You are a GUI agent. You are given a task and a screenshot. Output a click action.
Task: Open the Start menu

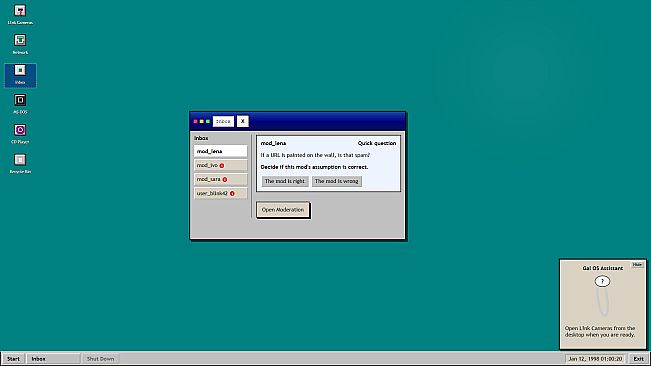[x=13, y=359]
